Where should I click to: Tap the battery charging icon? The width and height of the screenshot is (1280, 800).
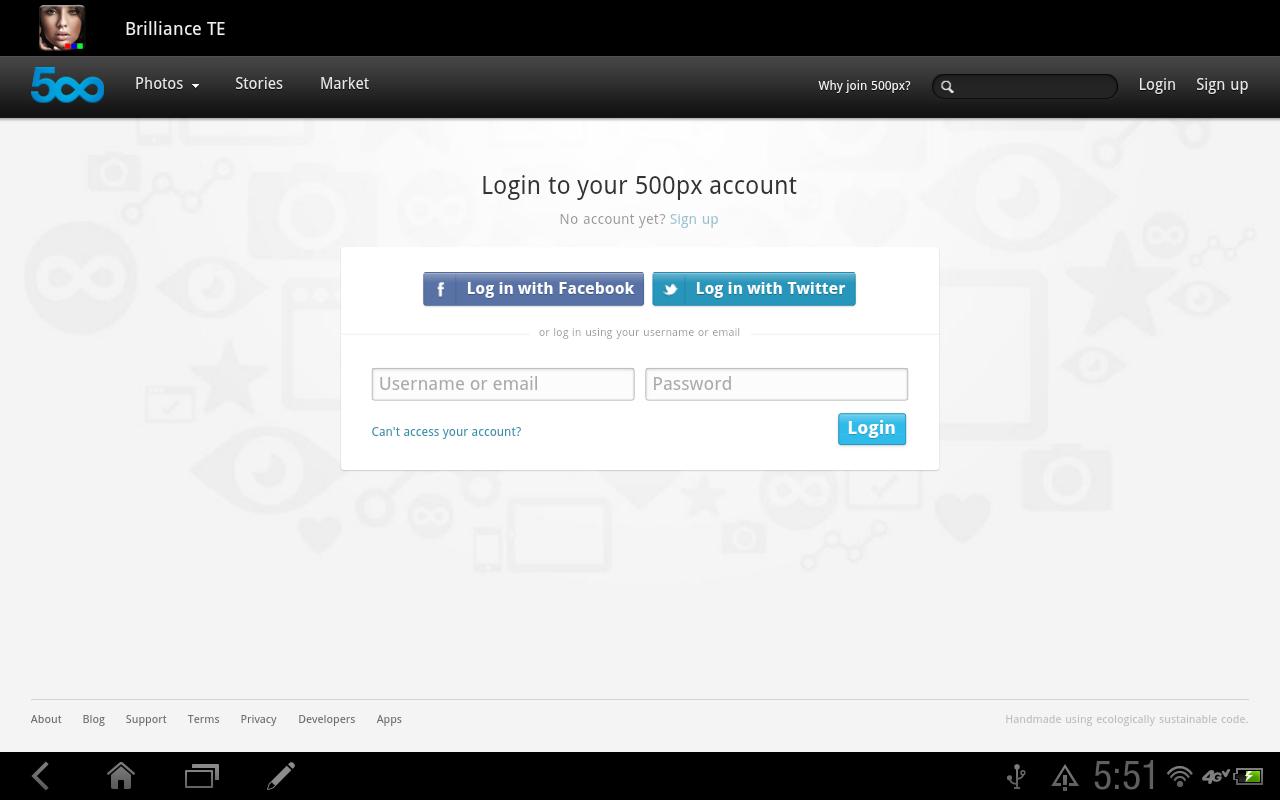pos(1249,777)
